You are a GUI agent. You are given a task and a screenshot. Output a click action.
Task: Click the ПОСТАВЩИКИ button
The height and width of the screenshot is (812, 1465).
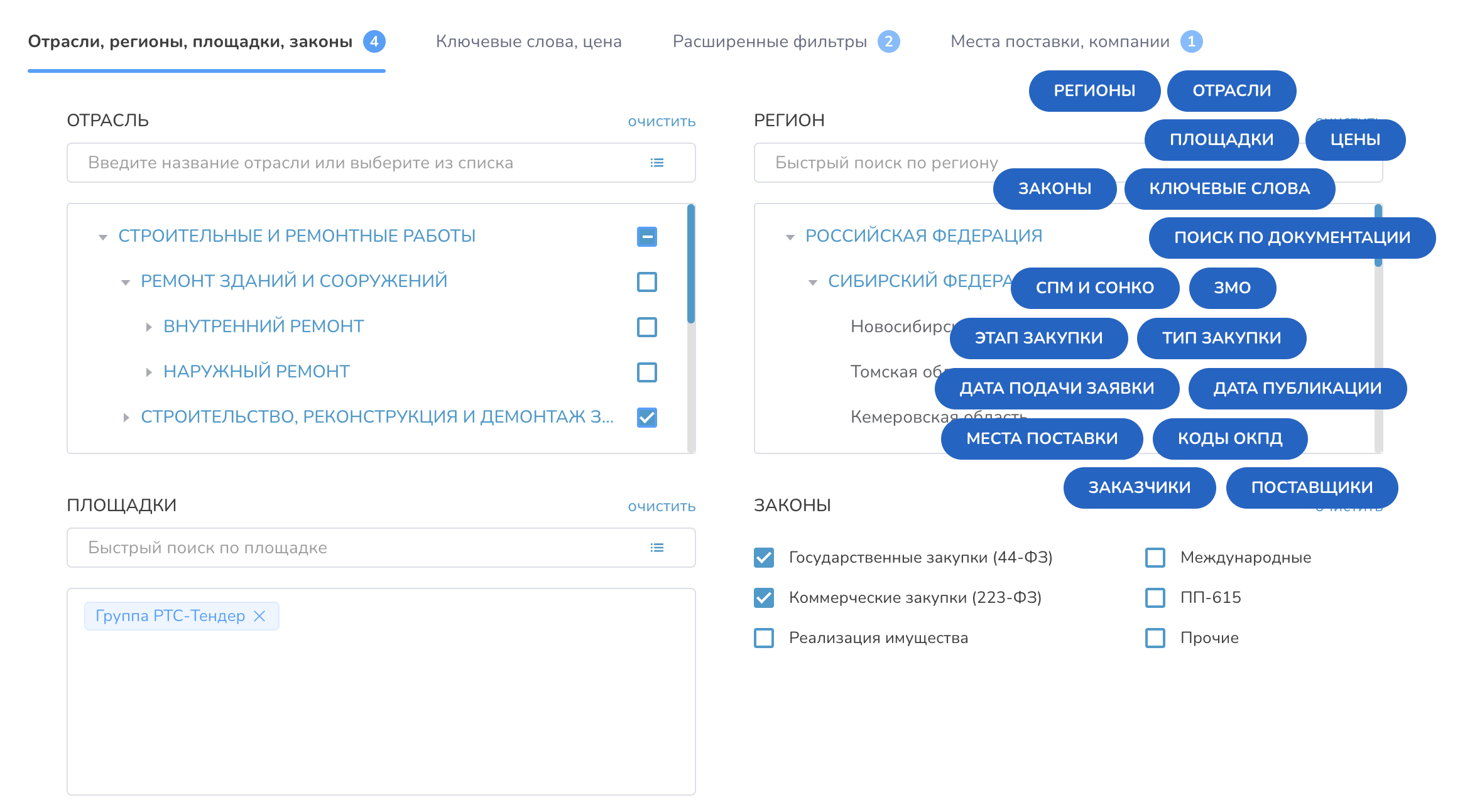(x=1312, y=488)
